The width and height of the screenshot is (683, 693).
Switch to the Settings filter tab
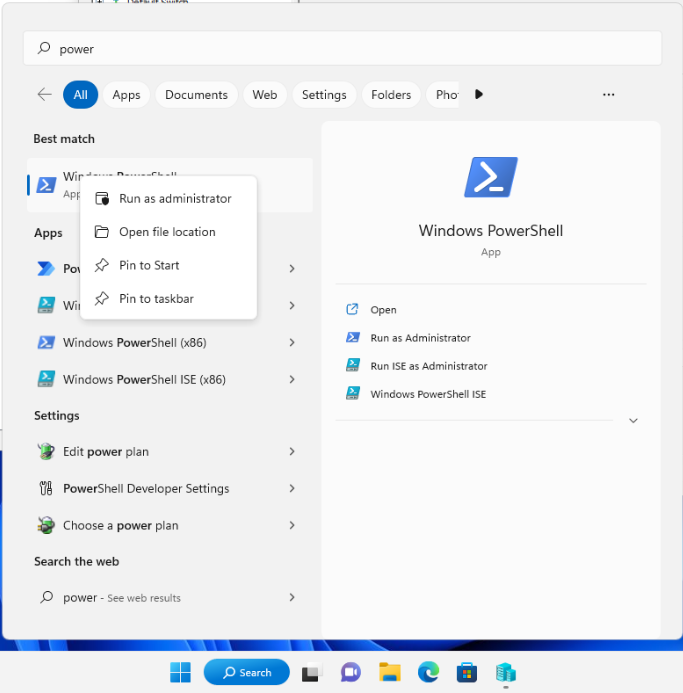tap(324, 95)
